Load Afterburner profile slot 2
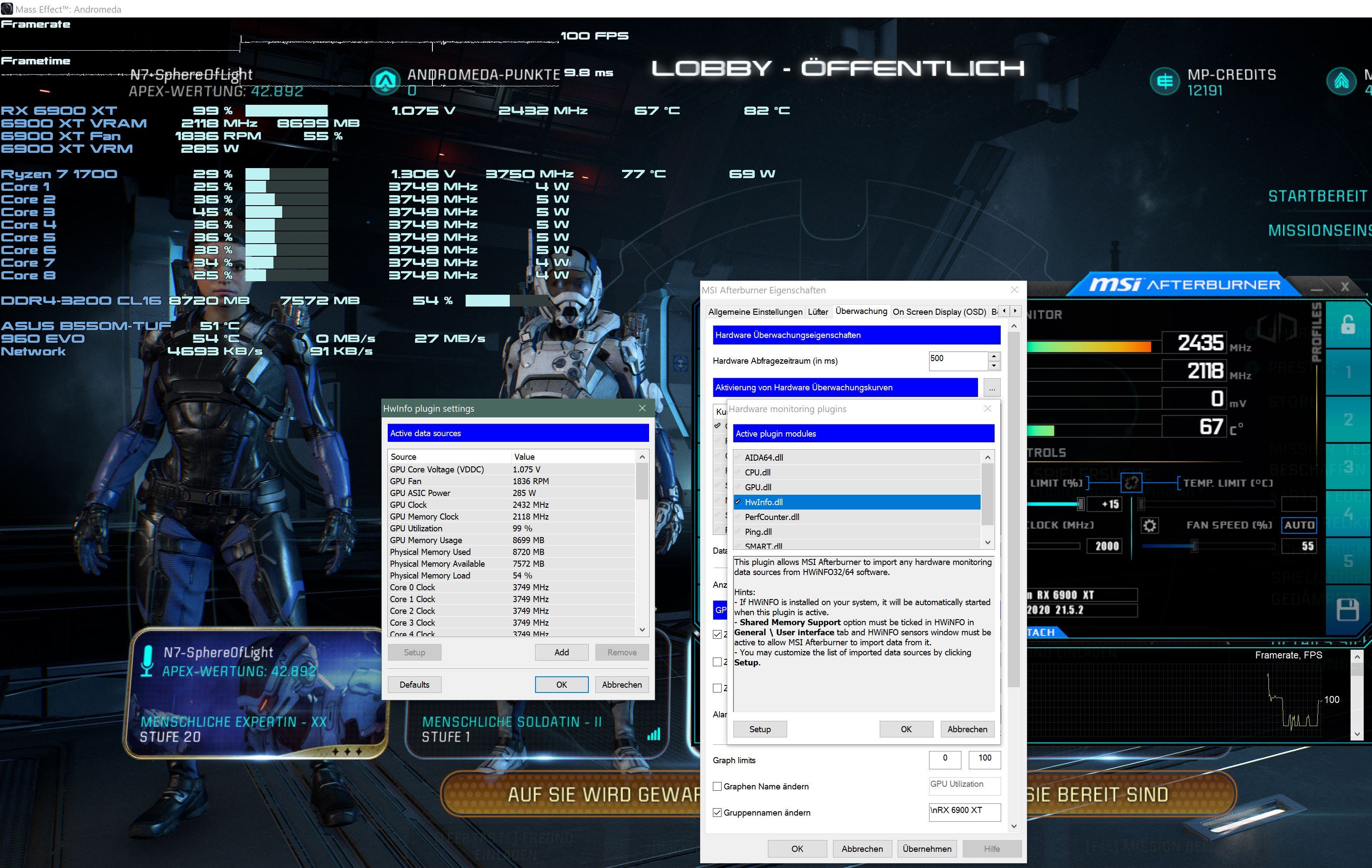 pyautogui.click(x=1348, y=419)
